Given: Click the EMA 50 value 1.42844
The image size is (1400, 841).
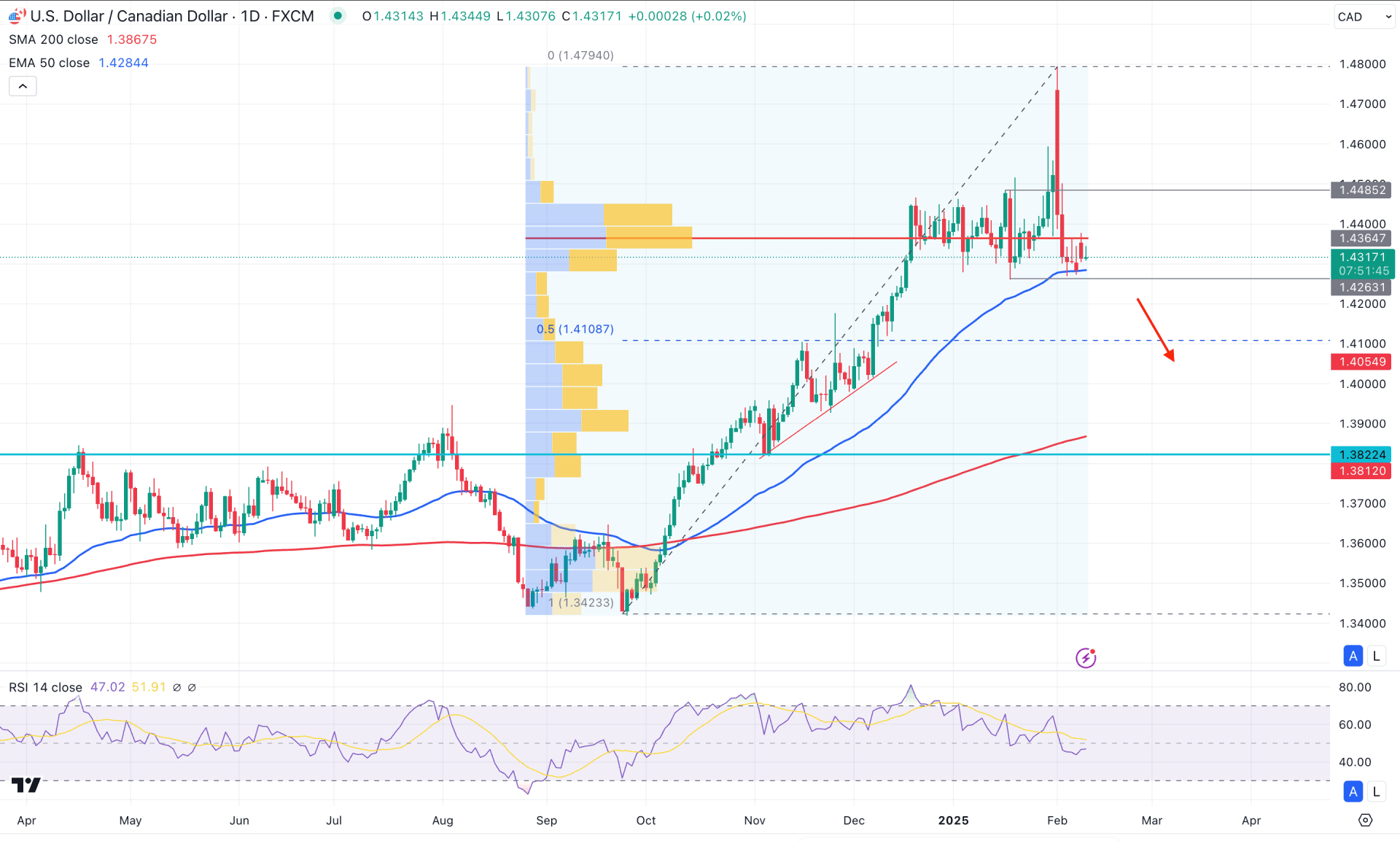Looking at the screenshot, I should coord(123,63).
